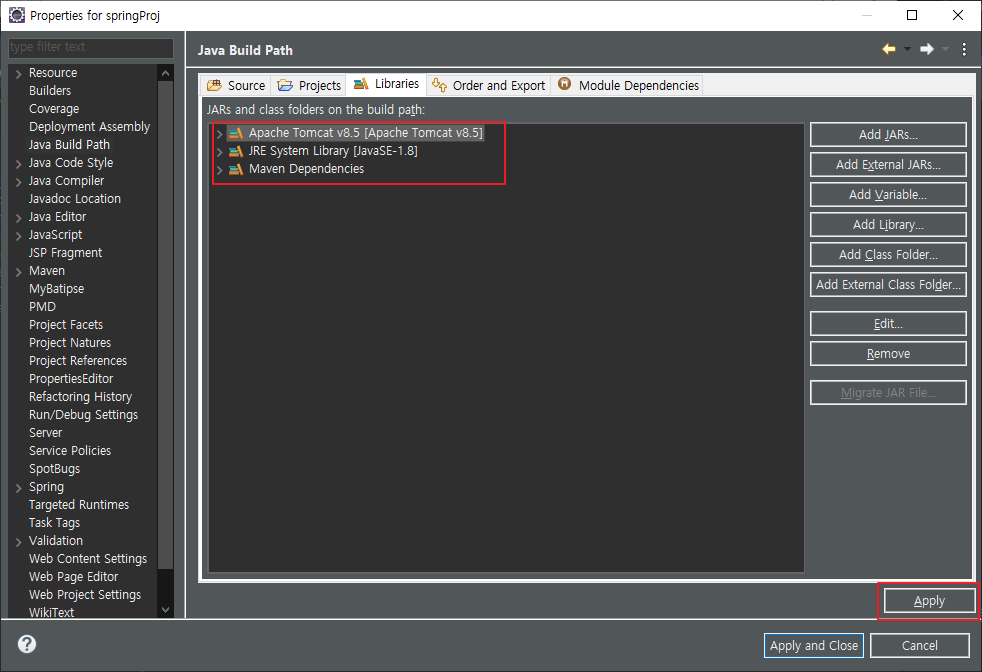
Task: Select JRE System Library [JavaSE-1.8] row
Action: click(333, 151)
